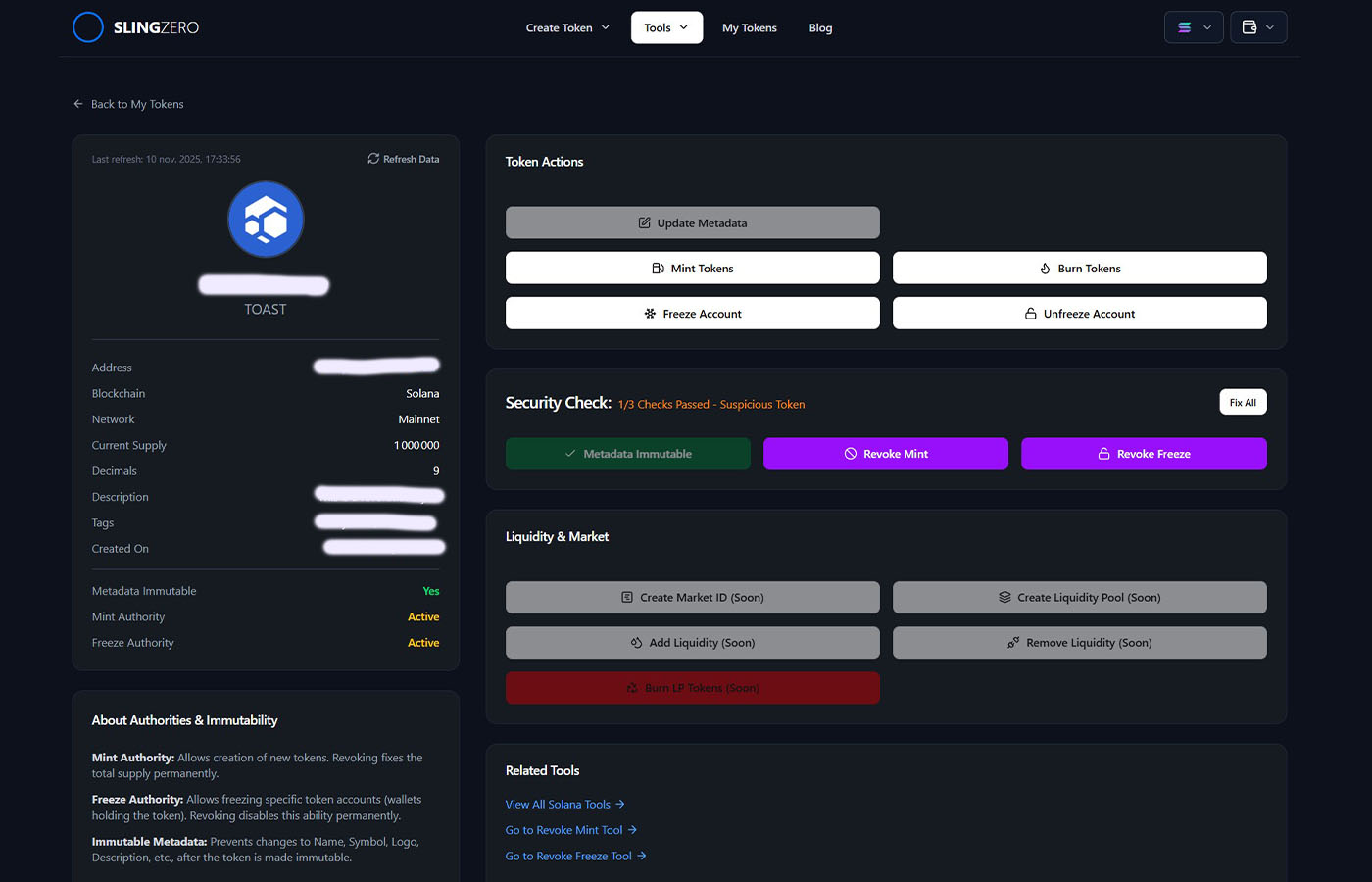Open the Tools dropdown menu
Image resolution: width=1372 pixels, height=882 pixels.
click(666, 27)
